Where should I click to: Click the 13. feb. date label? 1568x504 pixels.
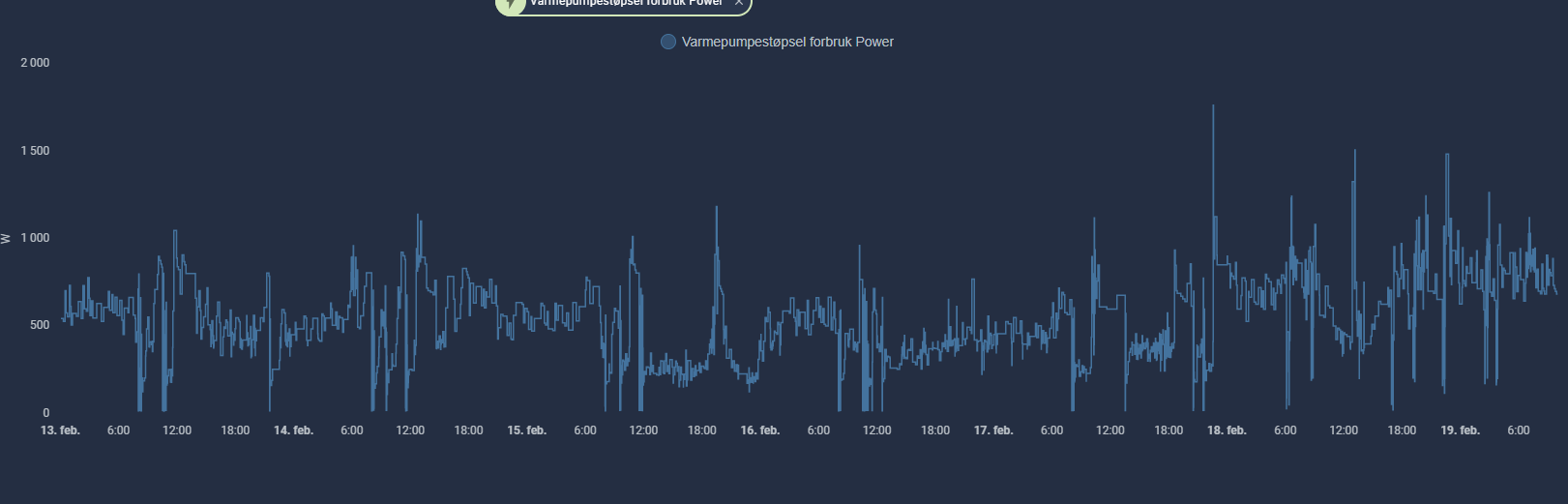(60, 430)
